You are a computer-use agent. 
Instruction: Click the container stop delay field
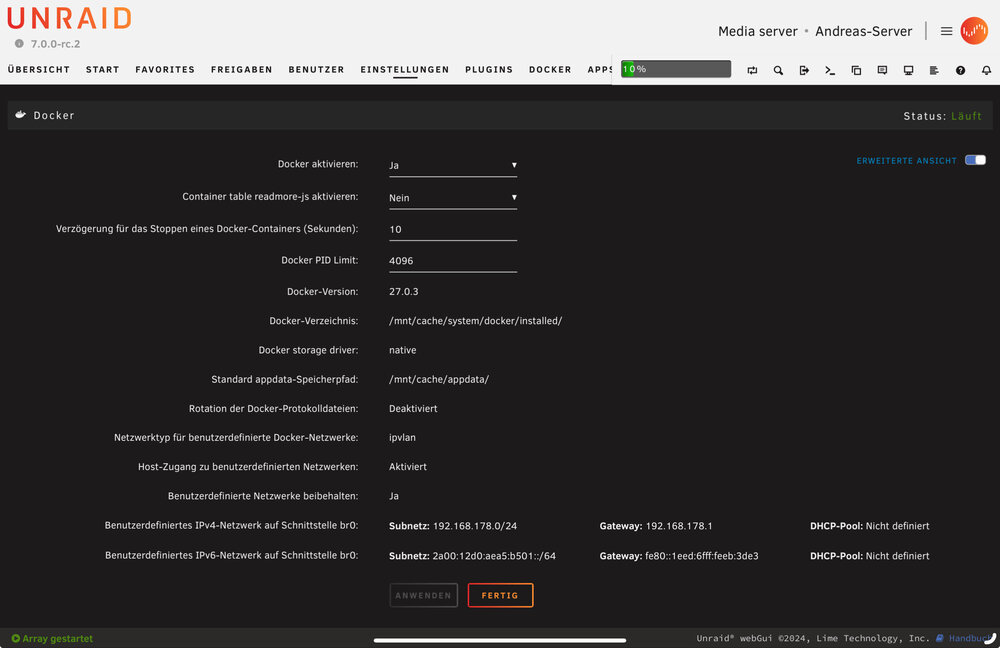tap(453, 230)
